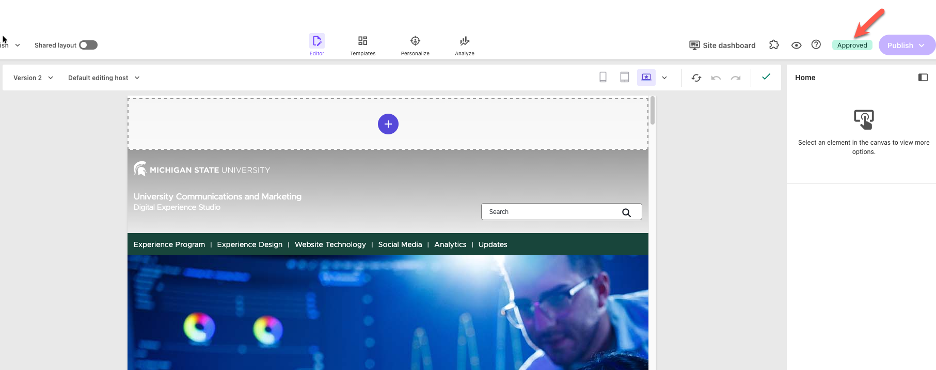Click the Home title in right panel
Viewport: 936px width, 370px height.
(805, 78)
